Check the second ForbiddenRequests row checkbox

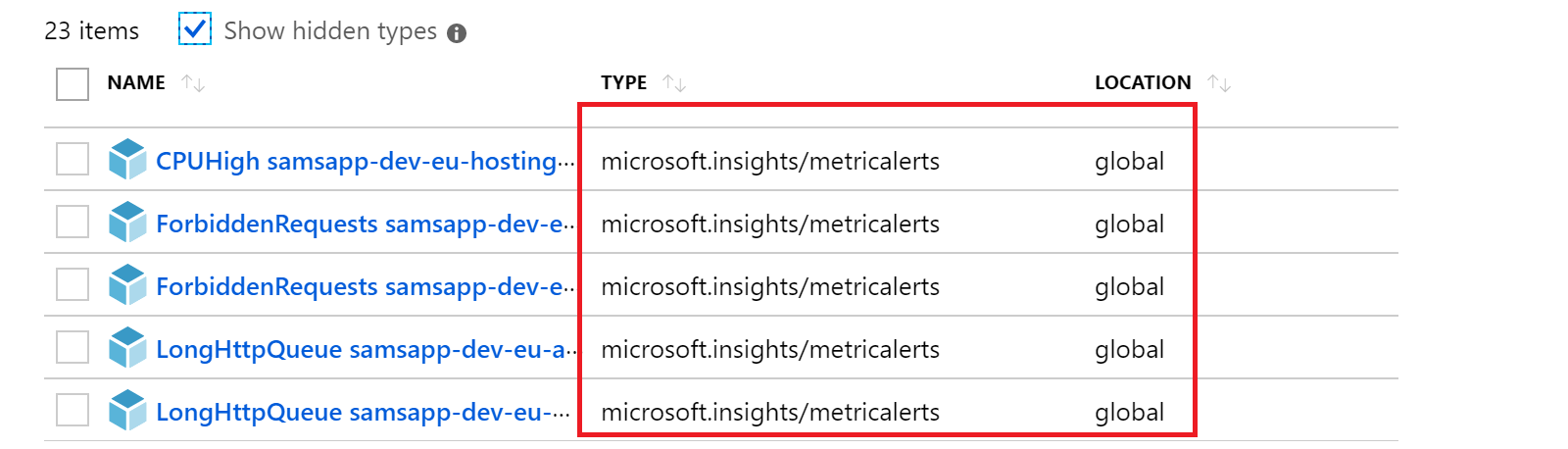(x=73, y=284)
